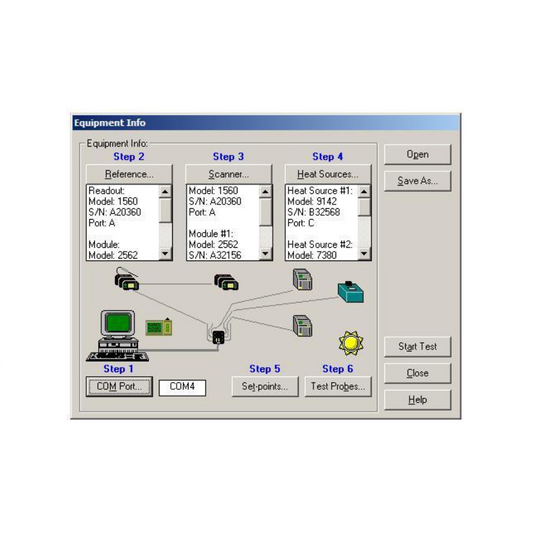Click the scanner modules icon
Screen dimensions: 533x533
click(226, 282)
